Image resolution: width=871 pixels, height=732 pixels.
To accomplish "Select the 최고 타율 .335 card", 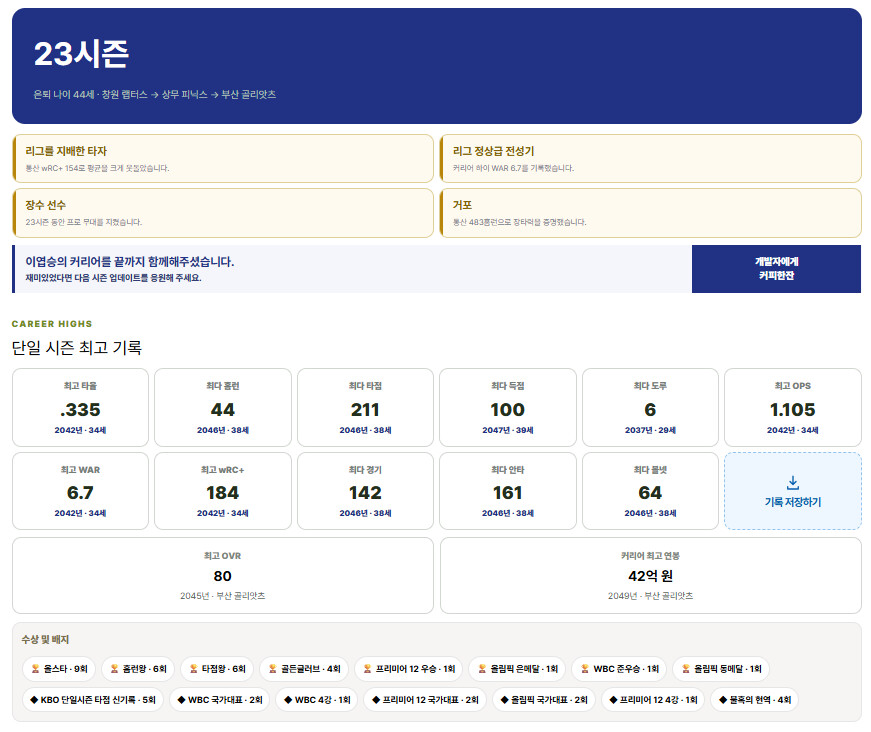I will point(81,407).
